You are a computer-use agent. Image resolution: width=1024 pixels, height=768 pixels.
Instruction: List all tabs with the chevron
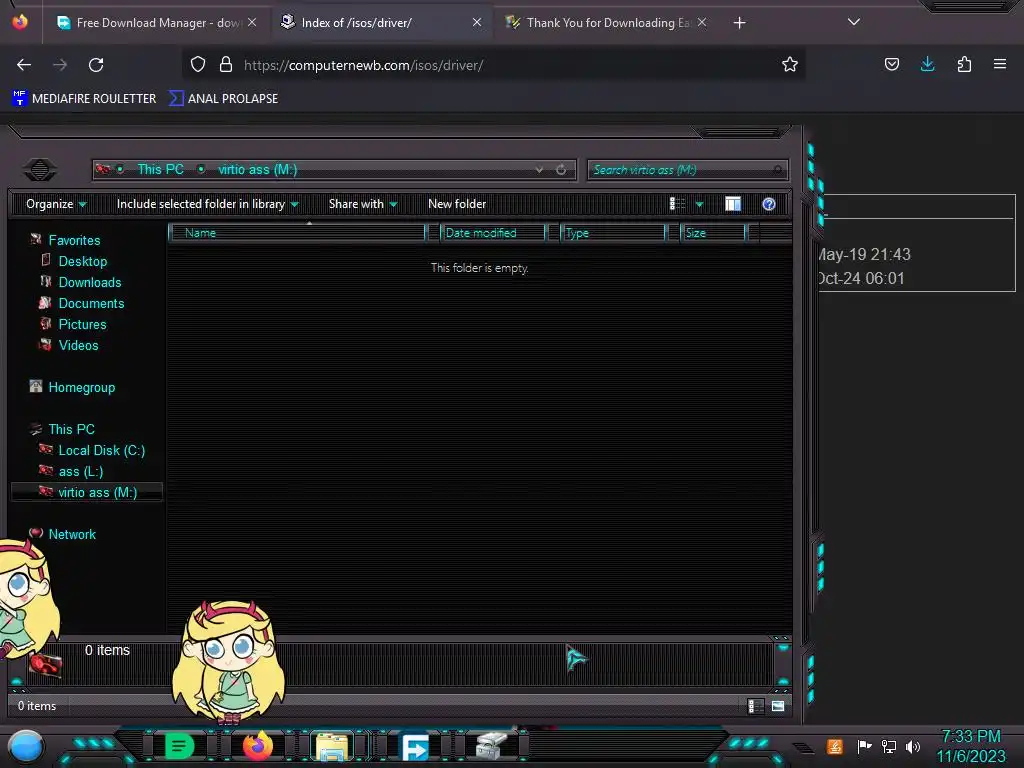pos(854,22)
